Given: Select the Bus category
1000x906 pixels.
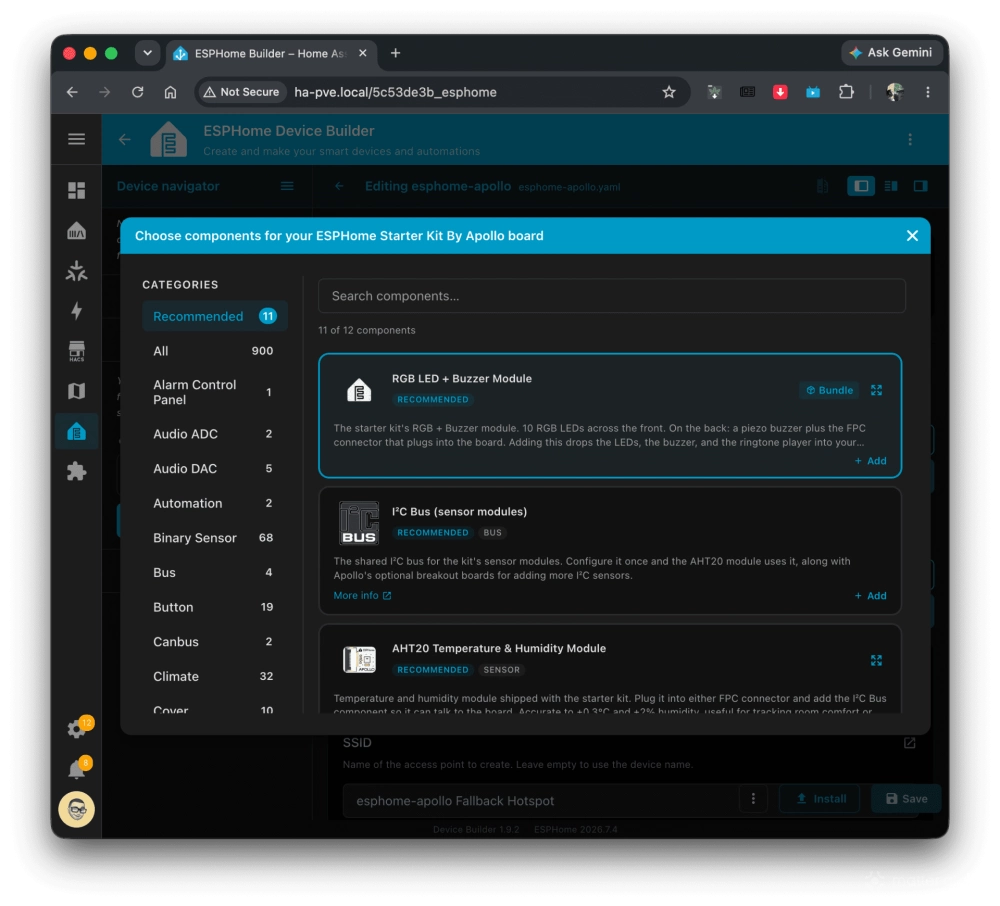Looking at the screenshot, I should coord(215,573).
